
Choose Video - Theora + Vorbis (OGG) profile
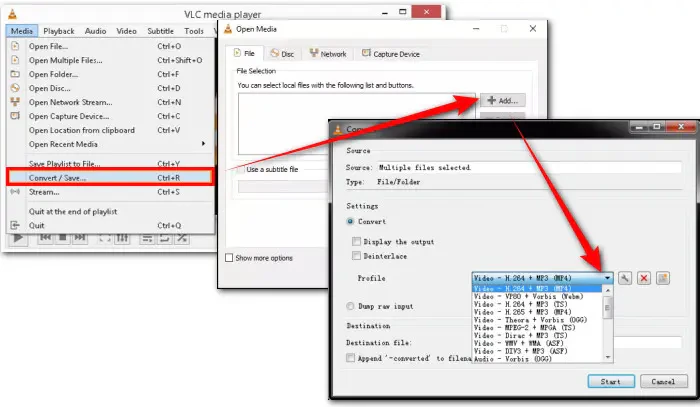pyautogui.click(x=539, y=320)
